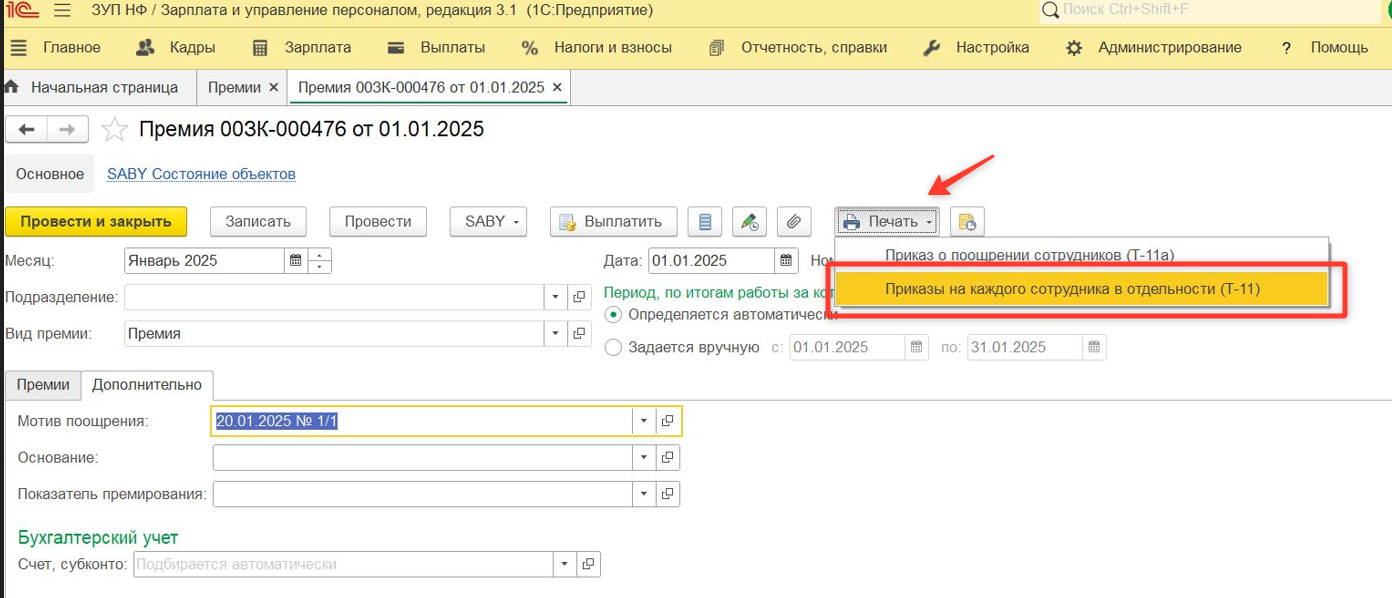Open calendar picker for Месяц field
This screenshot has height=598, width=1392.
(x=296, y=261)
